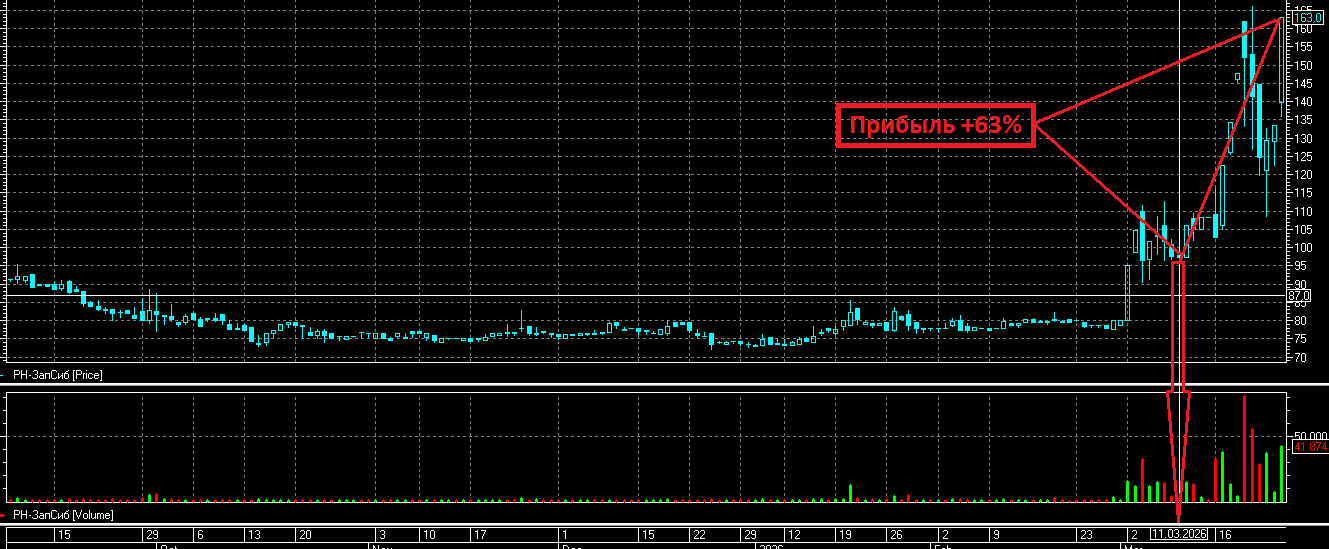
Task: Click the 160 price axis label
Action: tap(1304, 29)
